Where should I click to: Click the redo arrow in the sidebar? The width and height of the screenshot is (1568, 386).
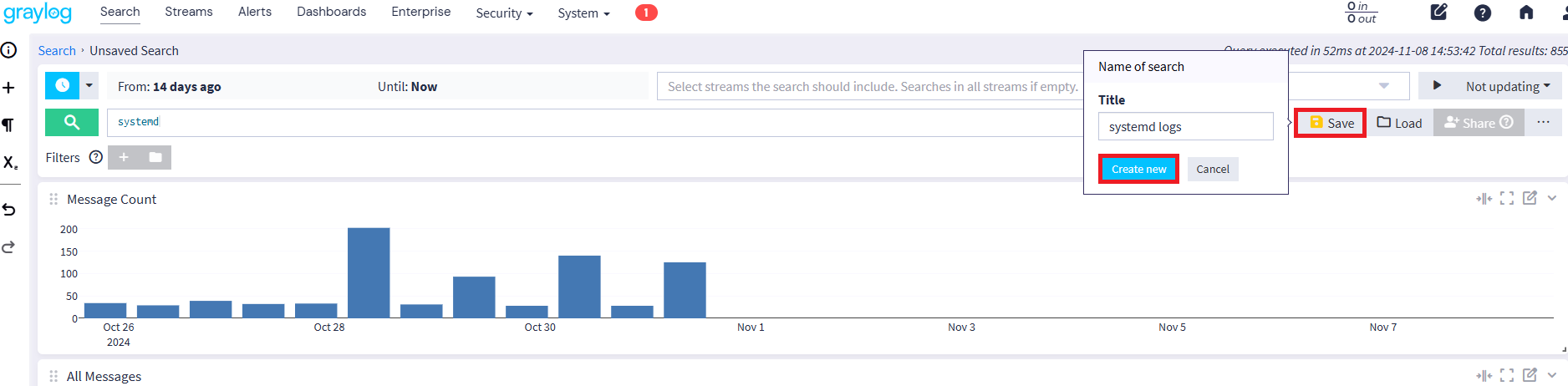click(9, 247)
